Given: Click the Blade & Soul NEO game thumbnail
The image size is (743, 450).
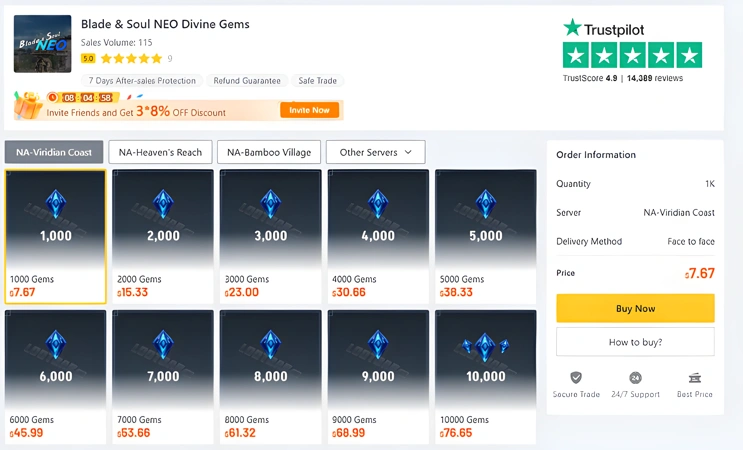Looking at the screenshot, I should click(42, 44).
